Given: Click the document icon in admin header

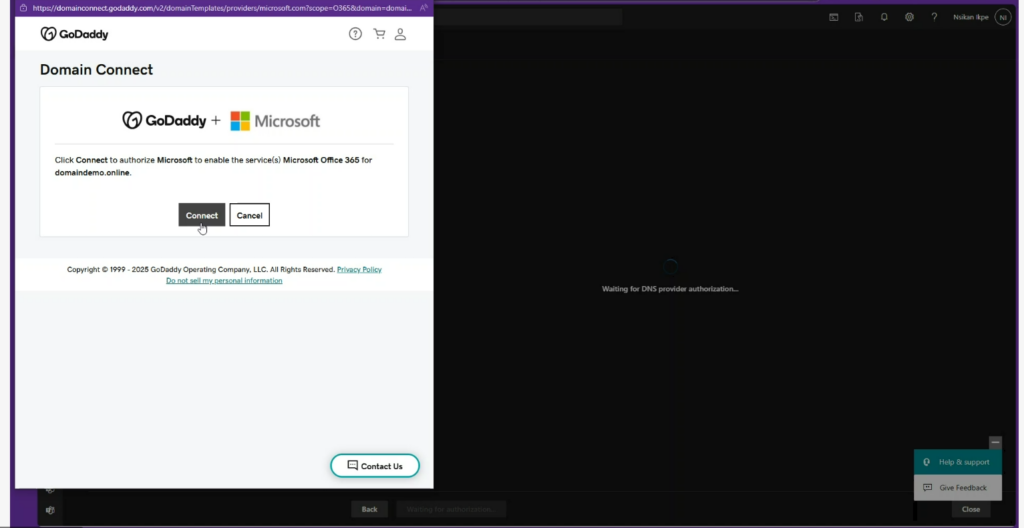Looking at the screenshot, I should pyautogui.click(x=859, y=17).
